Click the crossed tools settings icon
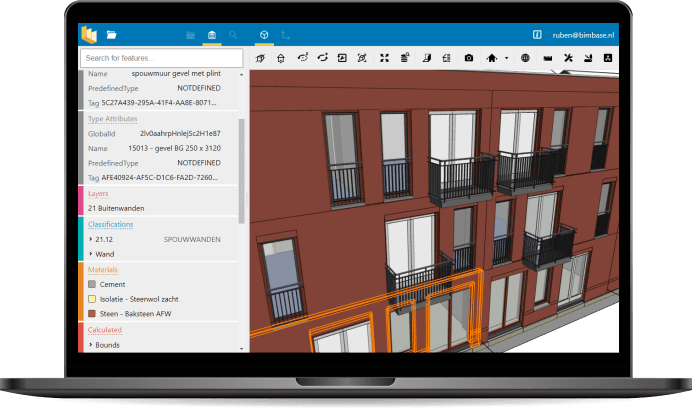The image size is (692, 409). pyautogui.click(x=568, y=59)
